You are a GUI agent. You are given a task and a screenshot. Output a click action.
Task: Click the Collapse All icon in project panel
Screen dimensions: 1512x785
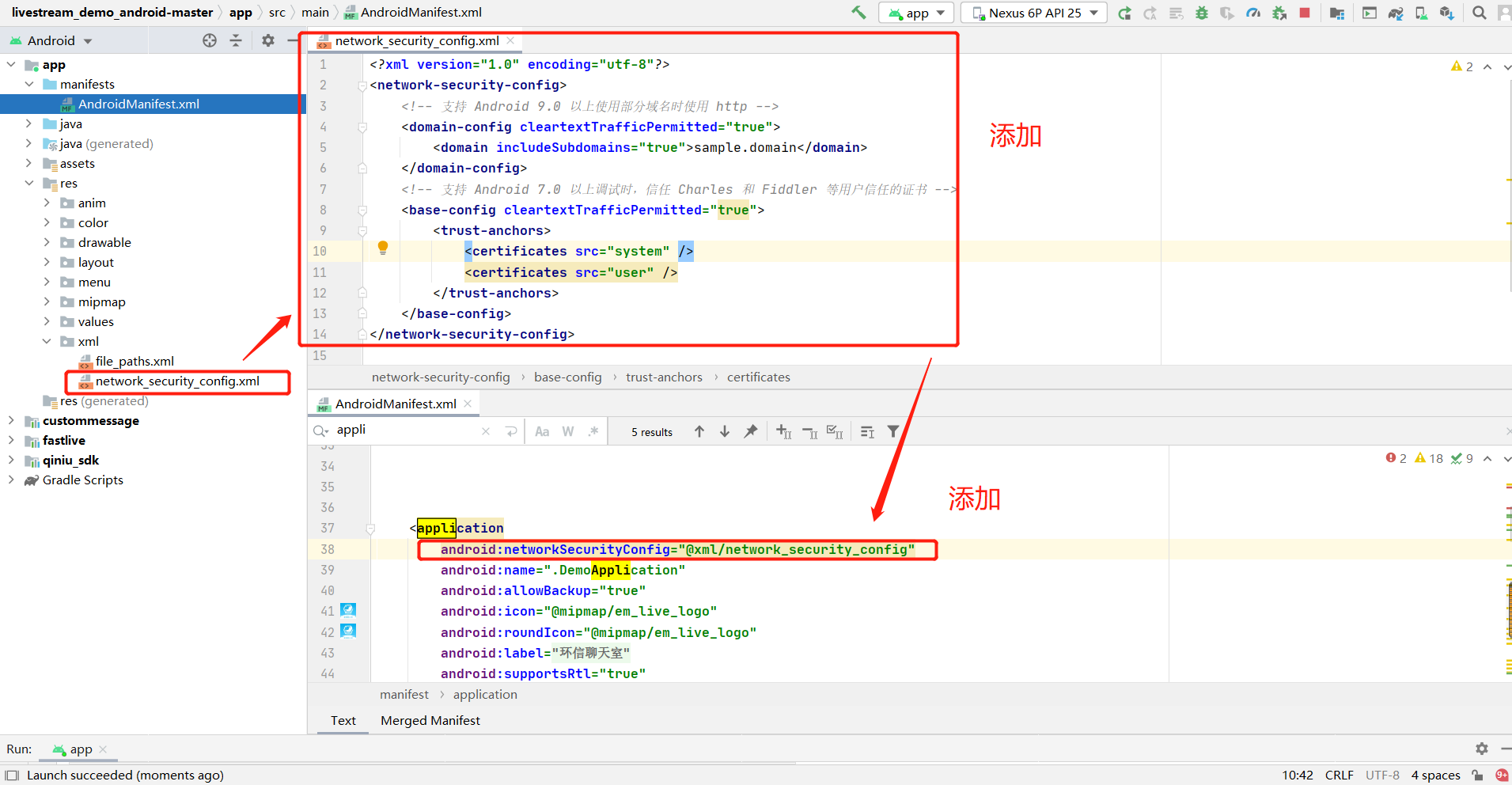coord(236,40)
